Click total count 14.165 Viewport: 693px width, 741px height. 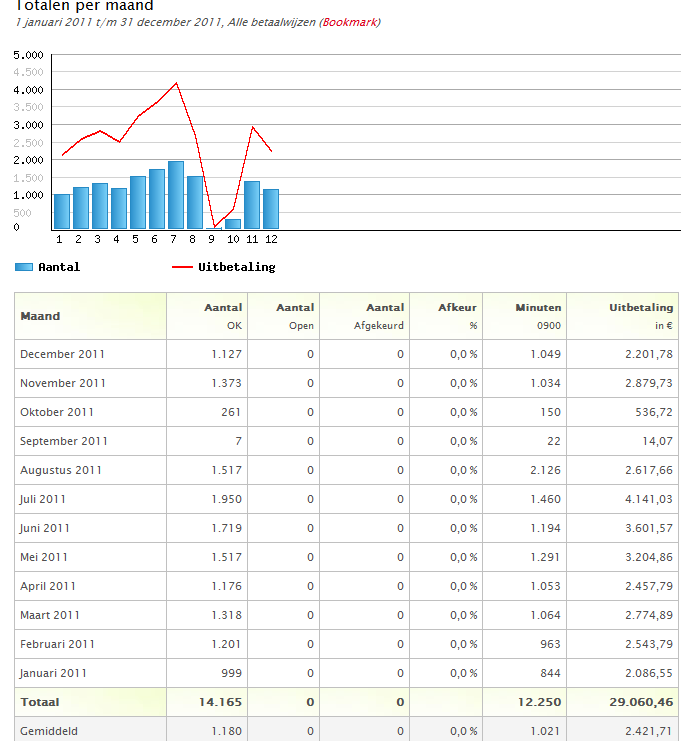220,702
